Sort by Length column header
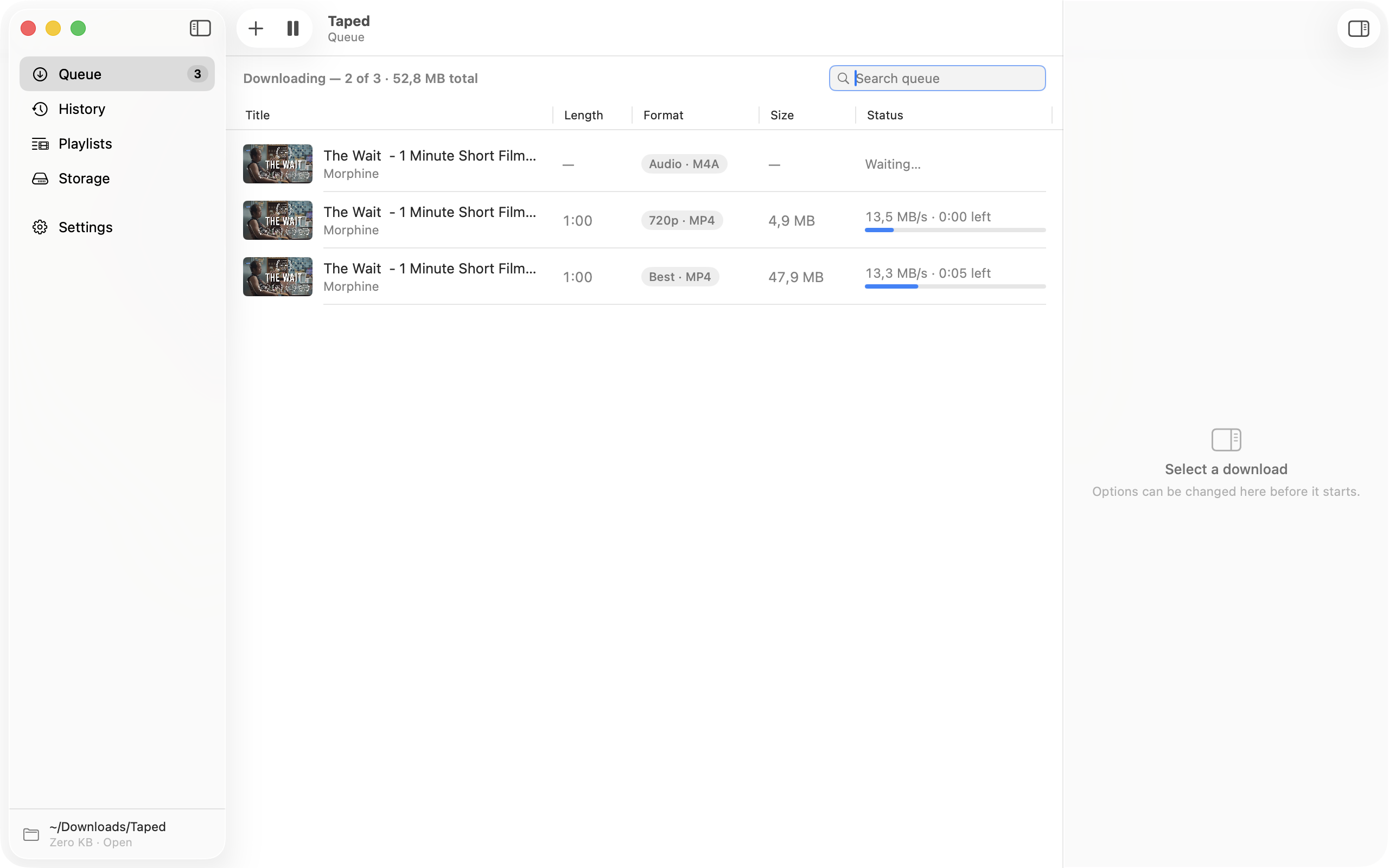The width and height of the screenshot is (1389, 868). [x=583, y=115]
